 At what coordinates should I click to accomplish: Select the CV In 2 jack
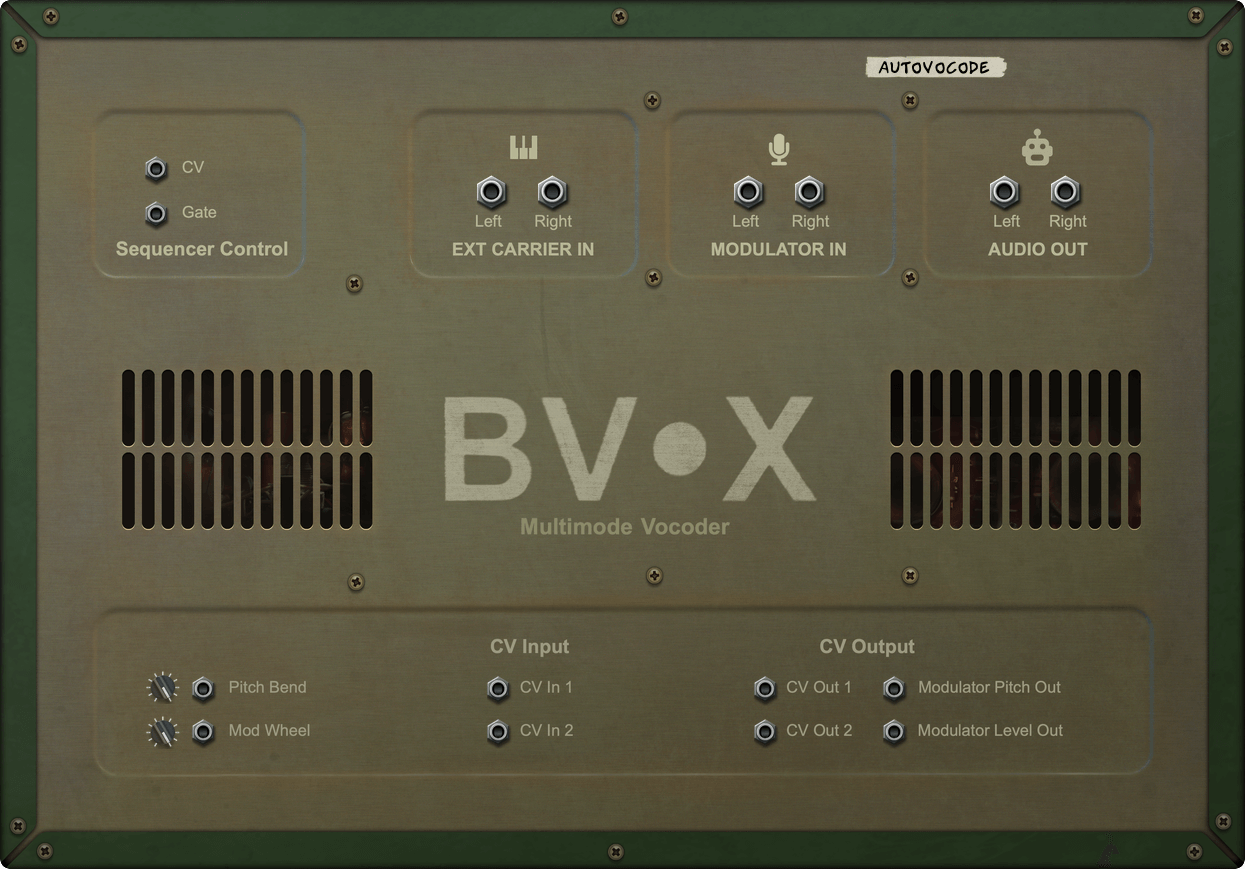coord(498,731)
